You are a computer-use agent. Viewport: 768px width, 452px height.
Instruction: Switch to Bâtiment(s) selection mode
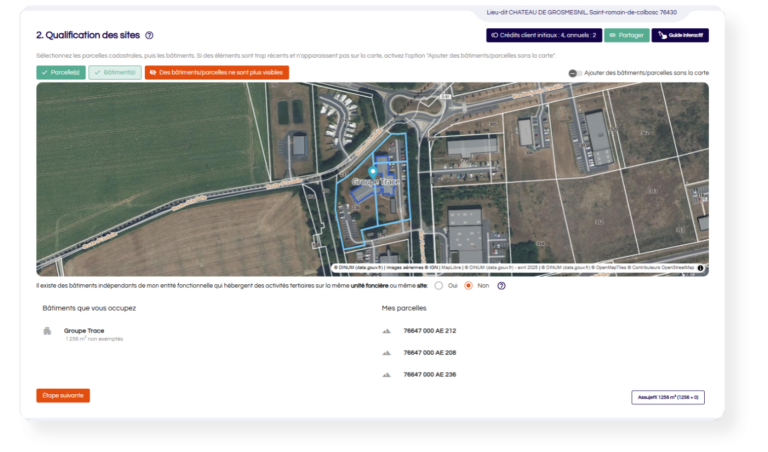pos(114,73)
